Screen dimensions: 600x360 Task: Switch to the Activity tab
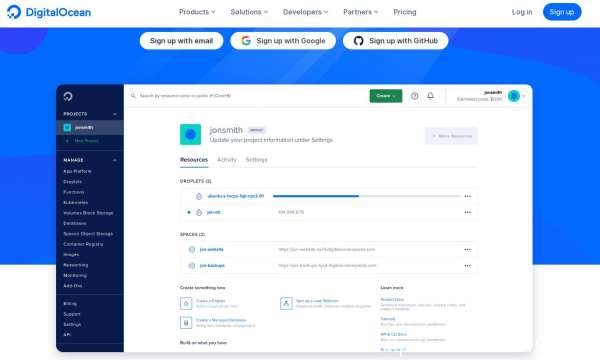pos(227,160)
